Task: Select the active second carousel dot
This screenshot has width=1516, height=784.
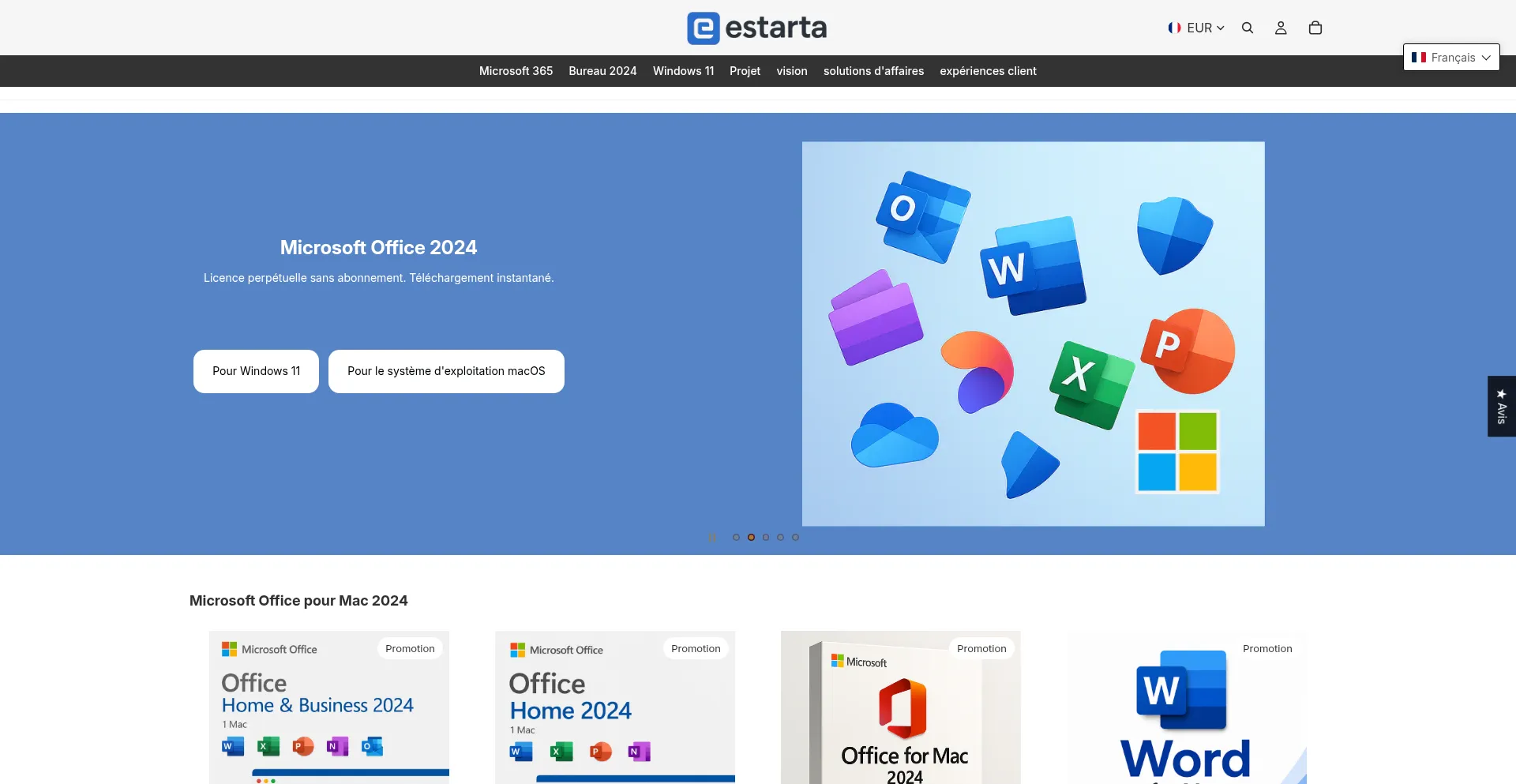Action: (x=751, y=537)
